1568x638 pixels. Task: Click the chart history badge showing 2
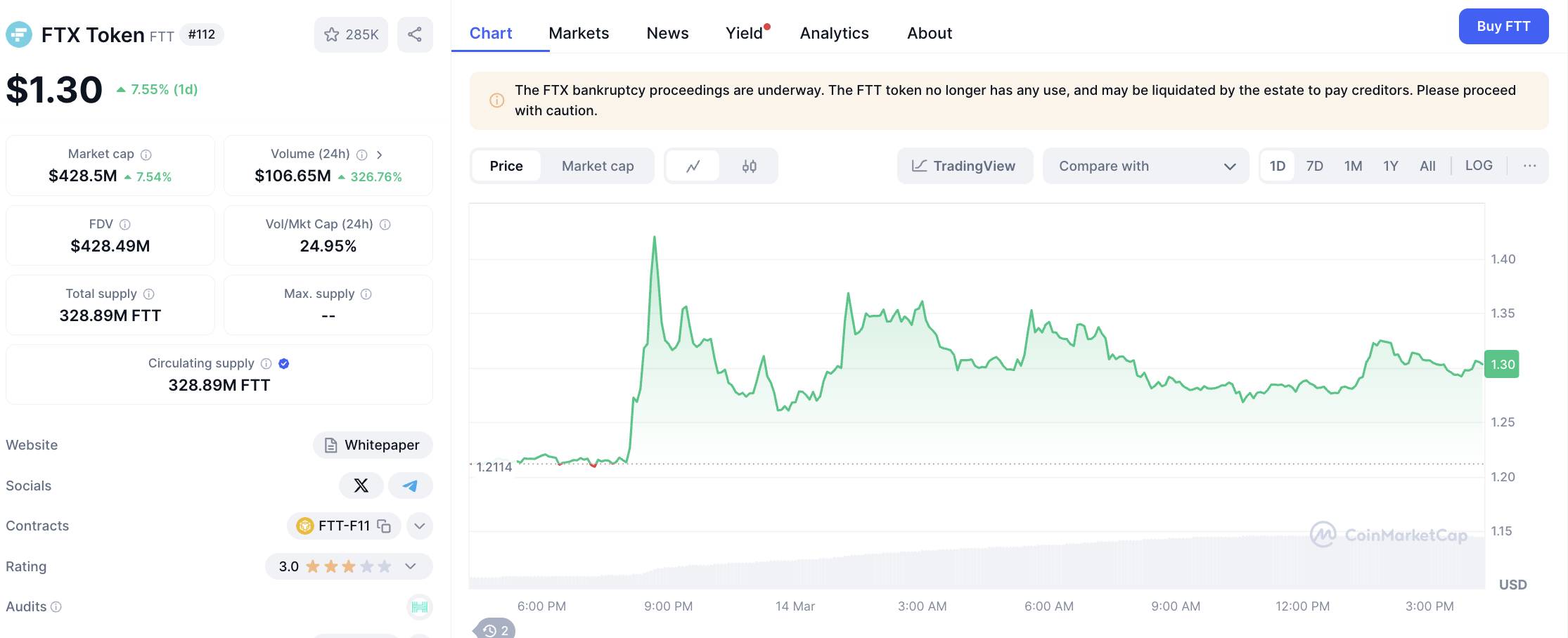(x=496, y=630)
